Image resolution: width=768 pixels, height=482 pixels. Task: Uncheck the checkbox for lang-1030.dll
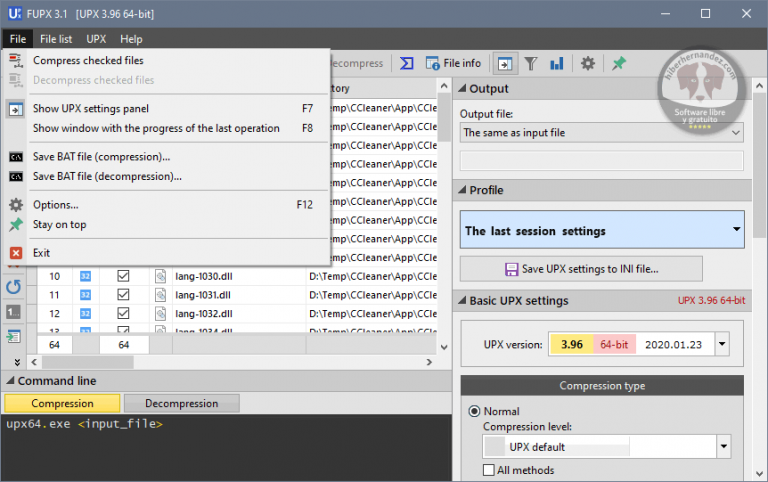click(124, 276)
